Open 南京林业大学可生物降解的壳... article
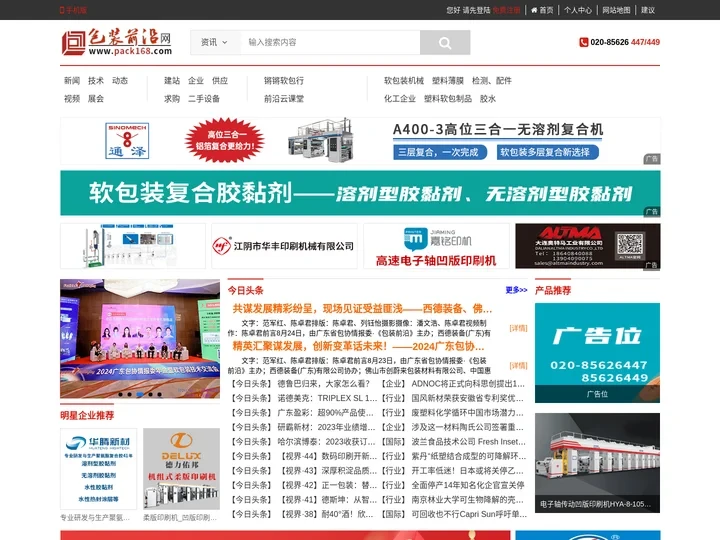This screenshot has height=540, width=720. (x=467, y=500)
